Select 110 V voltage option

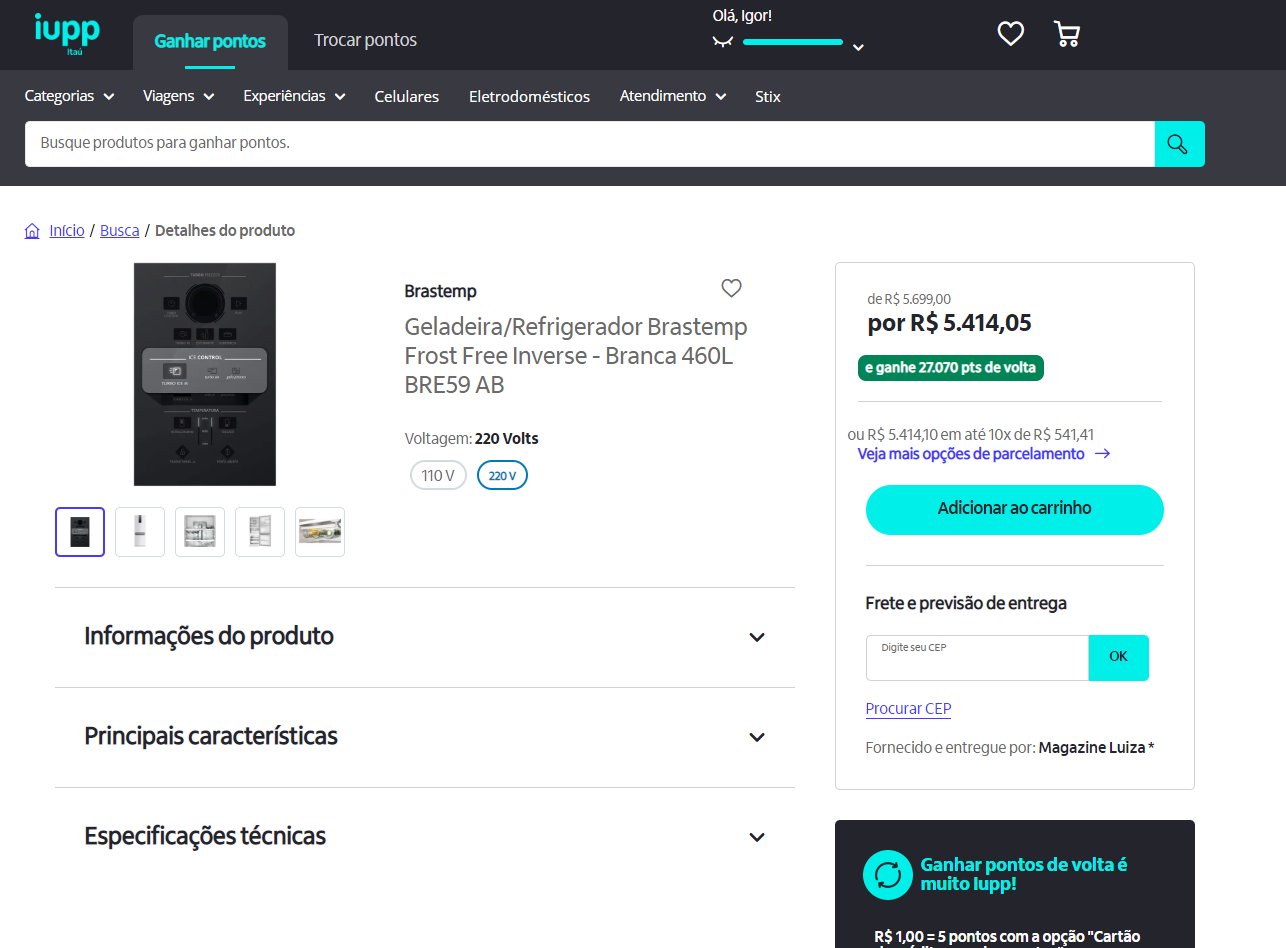[438, 475]
